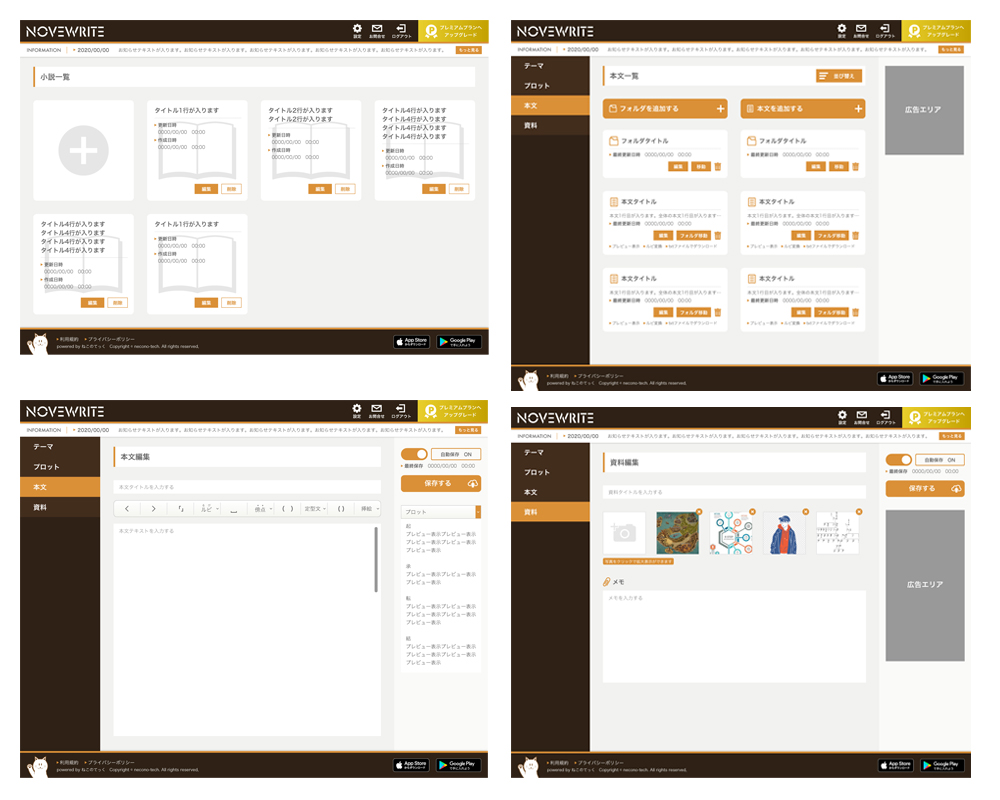The width and height of the screenshot is (1000, 800).
Task: Expand the 定型文 dropdown in the editor toolbar
Action: [x=315, y=509]
